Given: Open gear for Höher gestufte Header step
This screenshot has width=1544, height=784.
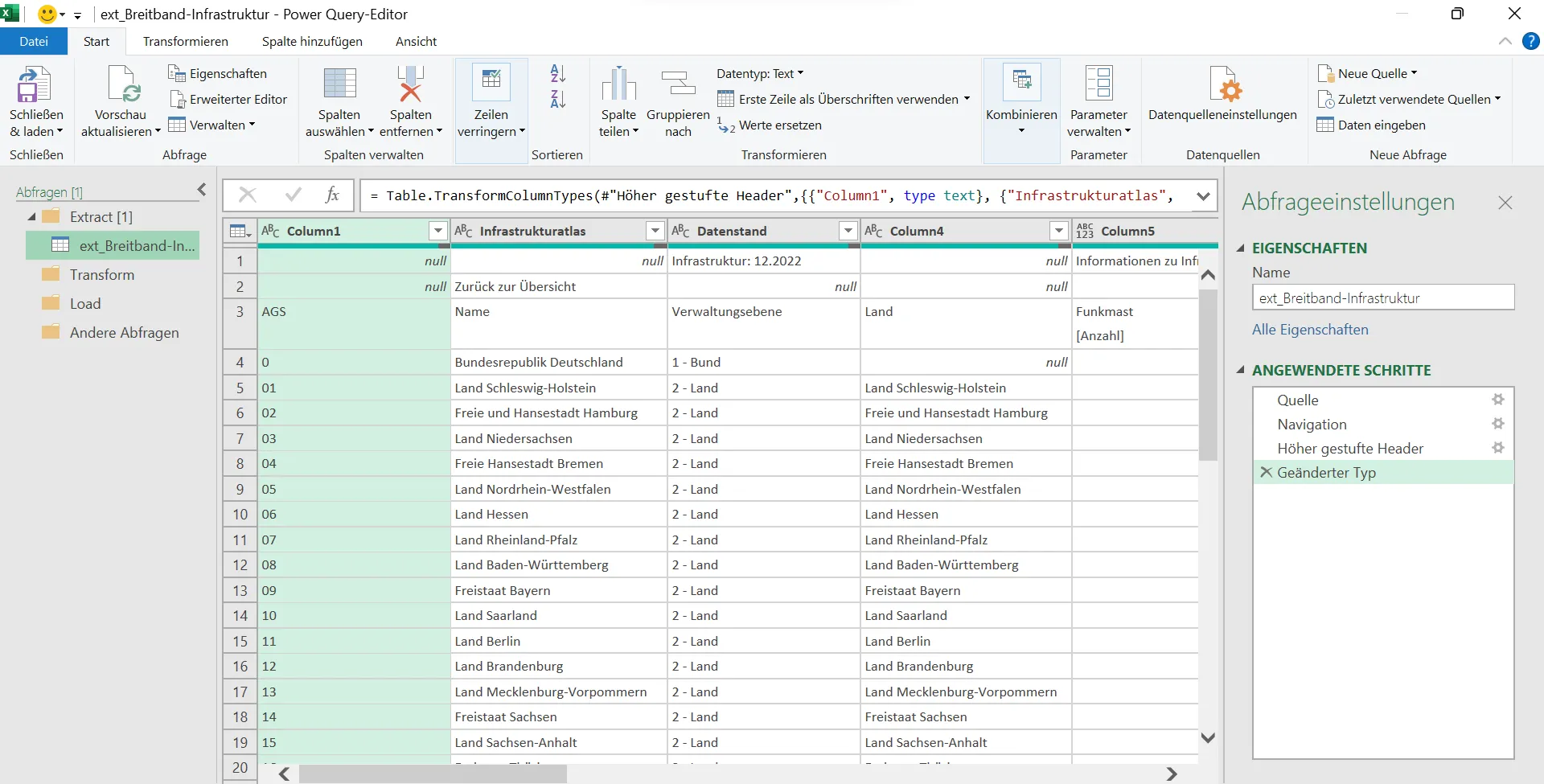Looking at the screenshot, I should coord(1498,448).
